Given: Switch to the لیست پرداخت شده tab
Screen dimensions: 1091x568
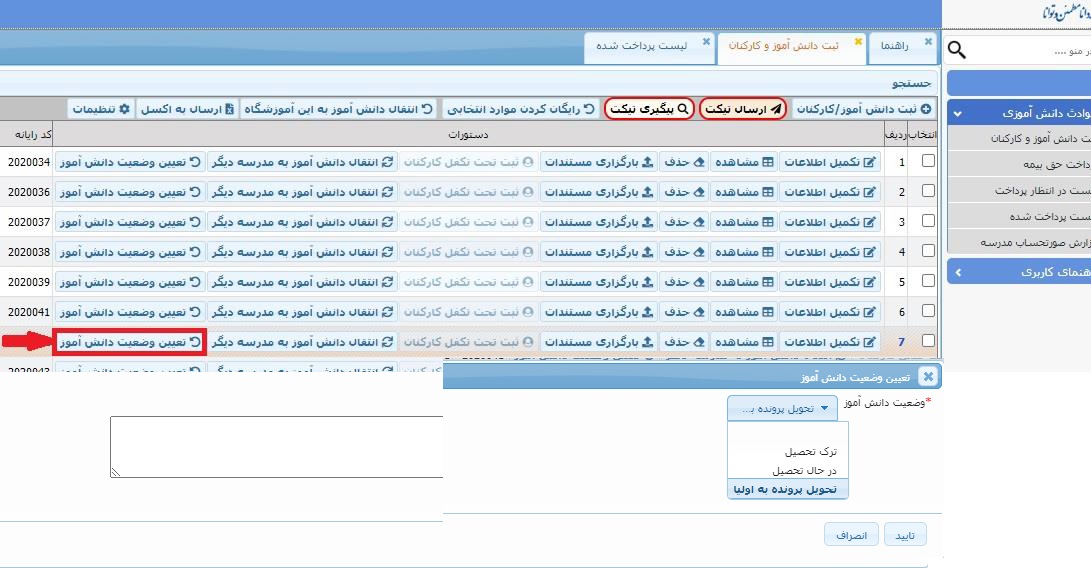Looking at the screenshot, I should (x=641, y=46).
